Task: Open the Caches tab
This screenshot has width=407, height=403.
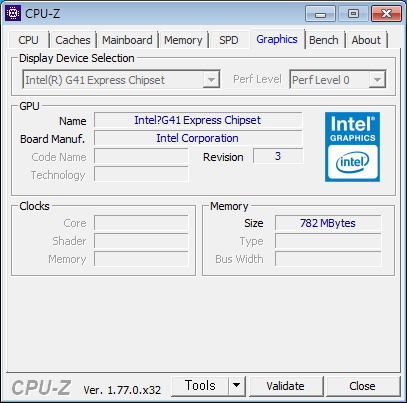Action: click(73, 40)
